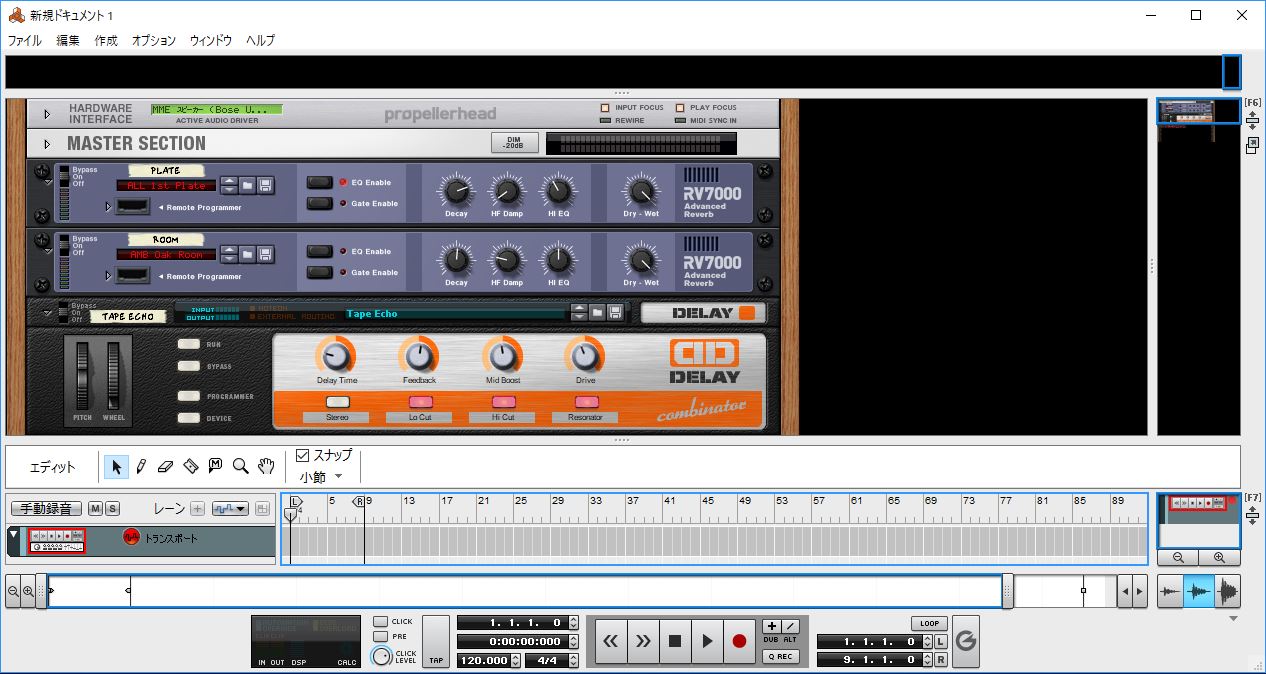This screenshot has width=1266, height=674.
Task: Expand Remote Programmer on PLATE reverb
Action: tap(108, 207)
